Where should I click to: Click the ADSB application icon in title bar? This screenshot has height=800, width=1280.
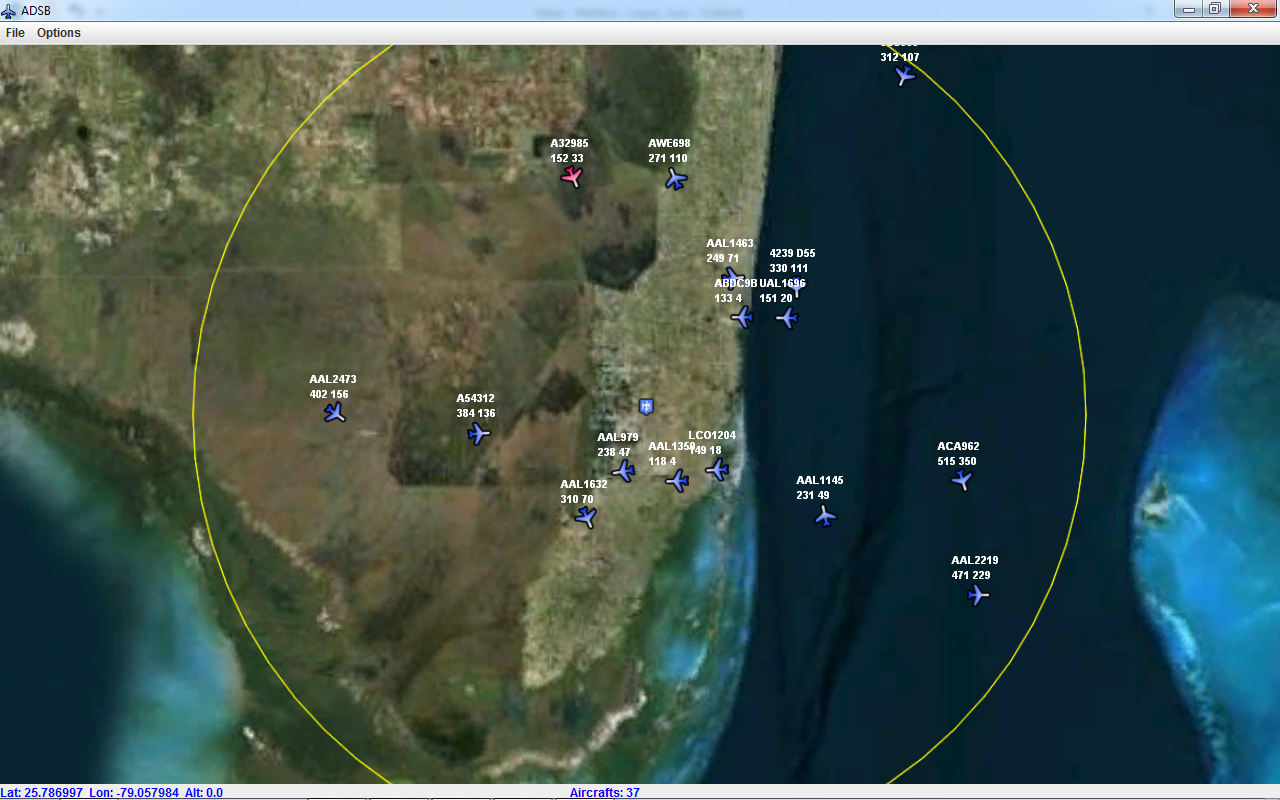coord(9,10)
